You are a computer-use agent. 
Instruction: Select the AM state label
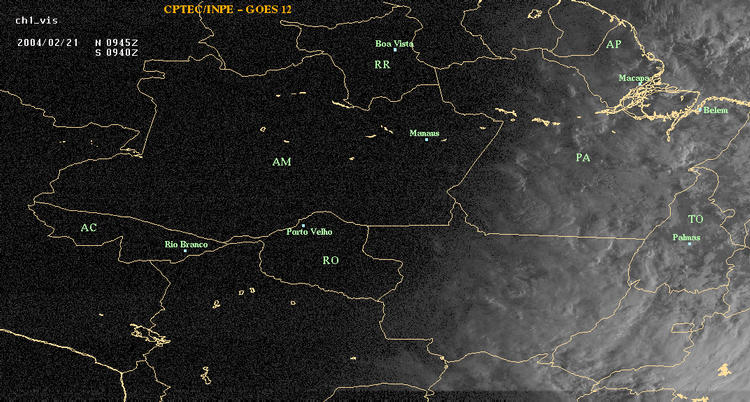tap(282, 162)
